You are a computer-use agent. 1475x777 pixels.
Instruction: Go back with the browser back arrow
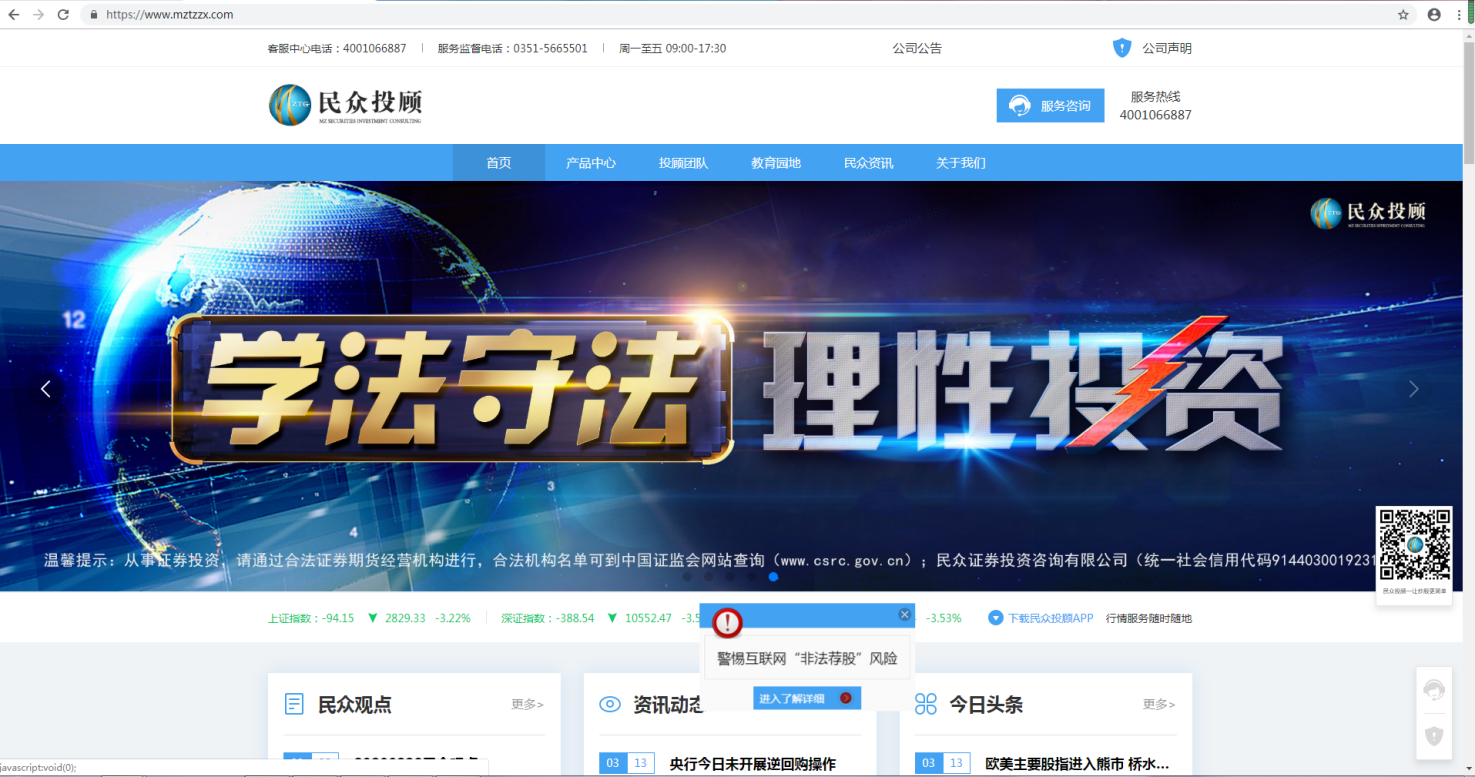(14, 15)
